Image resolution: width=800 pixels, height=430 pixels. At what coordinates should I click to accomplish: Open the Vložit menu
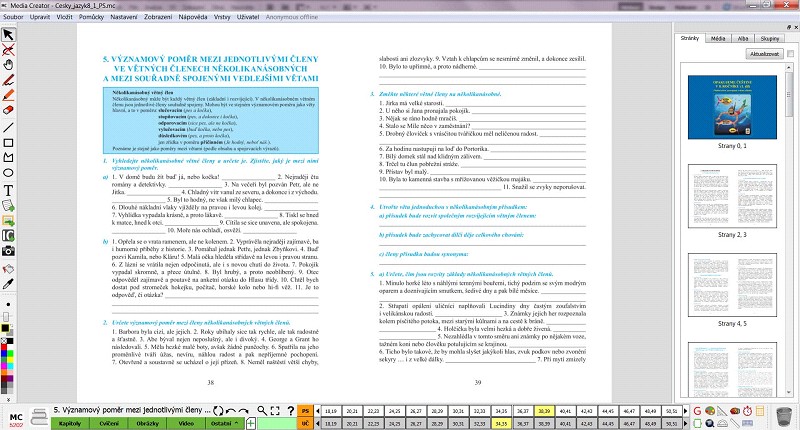[x=64, y=17]
